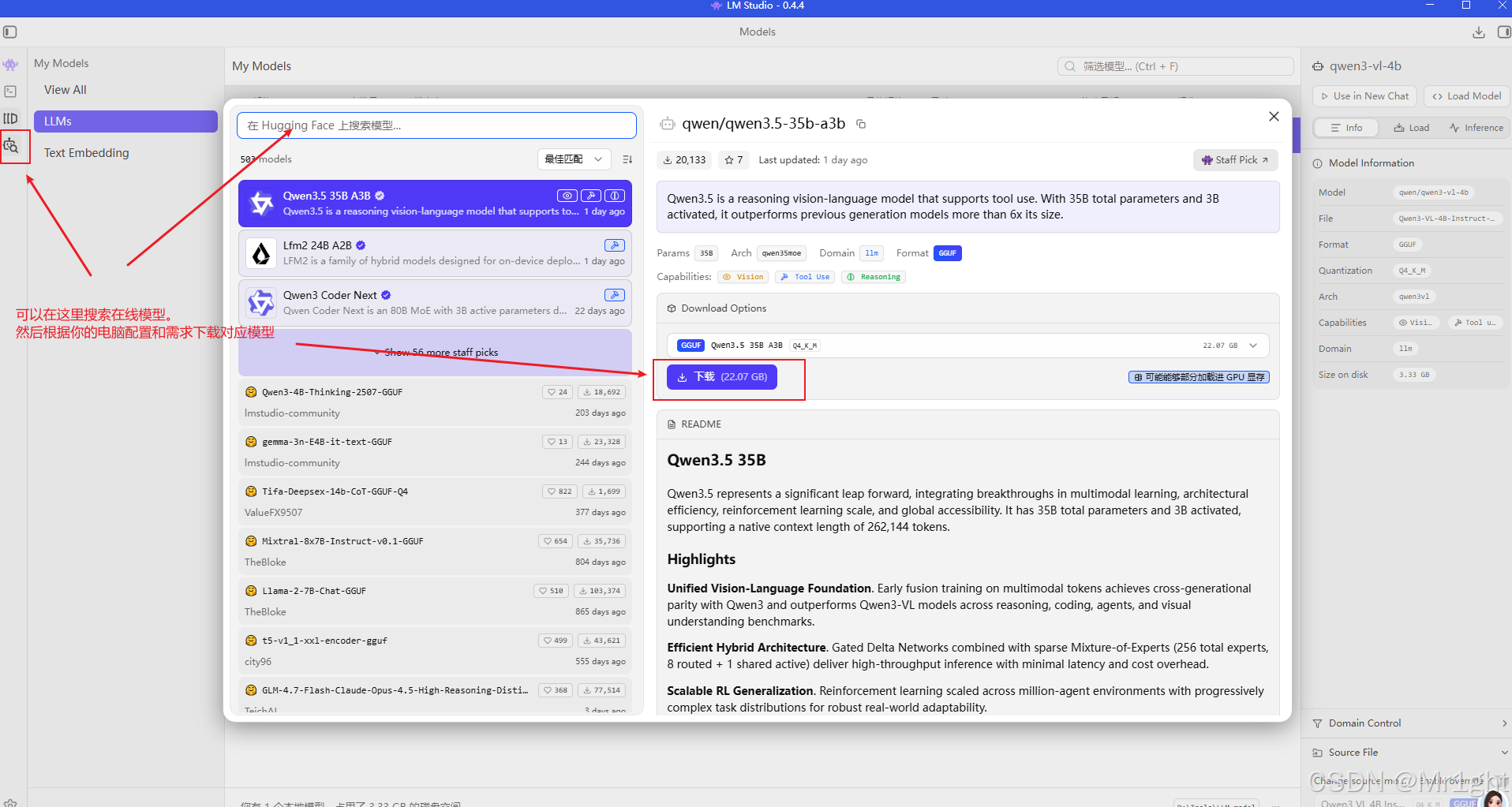Open the 最佳匹配 sort dropdown
Image resolution: width=1512 pixels, height=807 pixels.
coord(574,159)
